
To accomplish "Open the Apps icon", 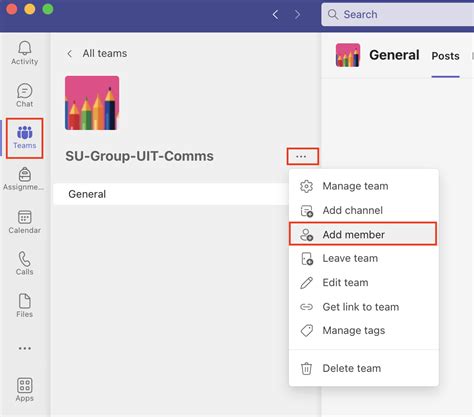I will tap(24, 389).
